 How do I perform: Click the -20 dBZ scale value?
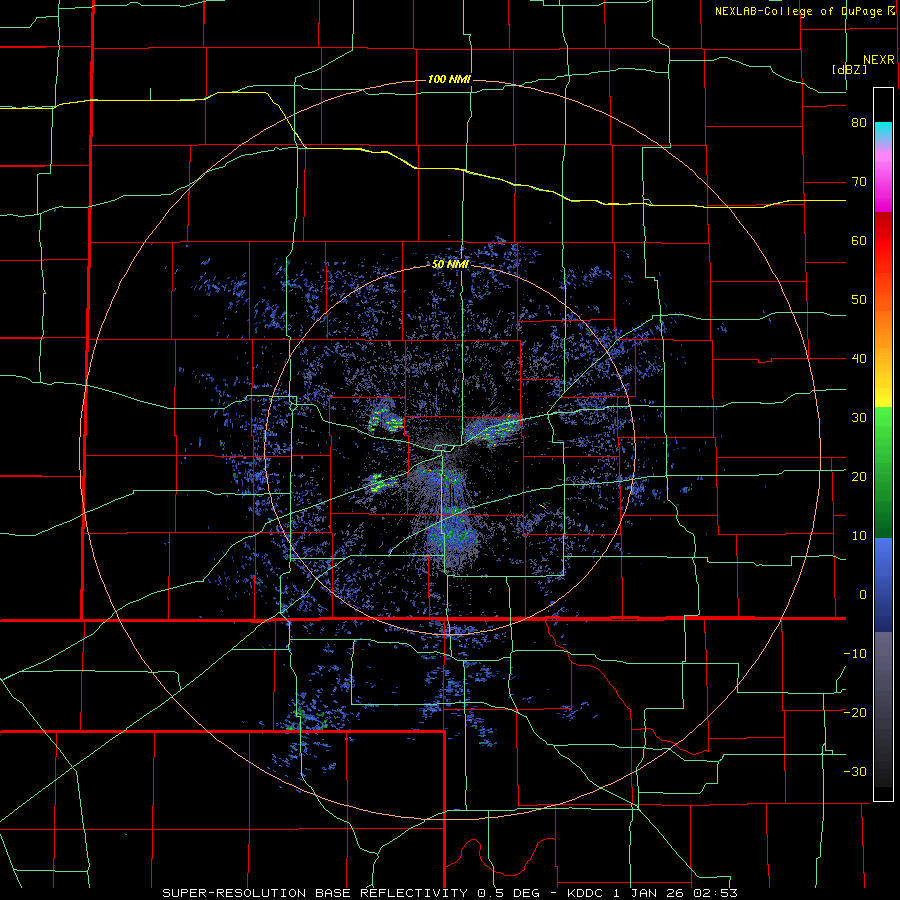pos(855,713)
